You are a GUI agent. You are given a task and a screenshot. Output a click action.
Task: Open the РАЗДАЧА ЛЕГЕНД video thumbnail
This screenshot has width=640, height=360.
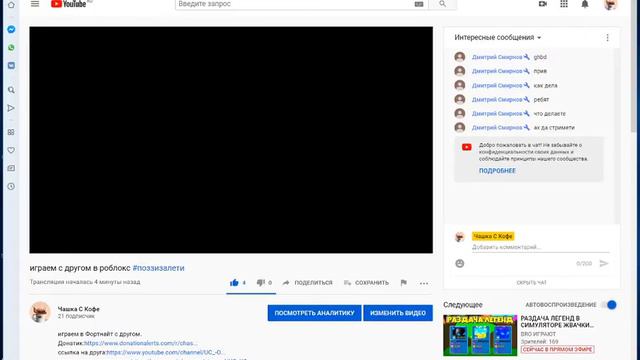pyautogui.click(x=480, y=335)
